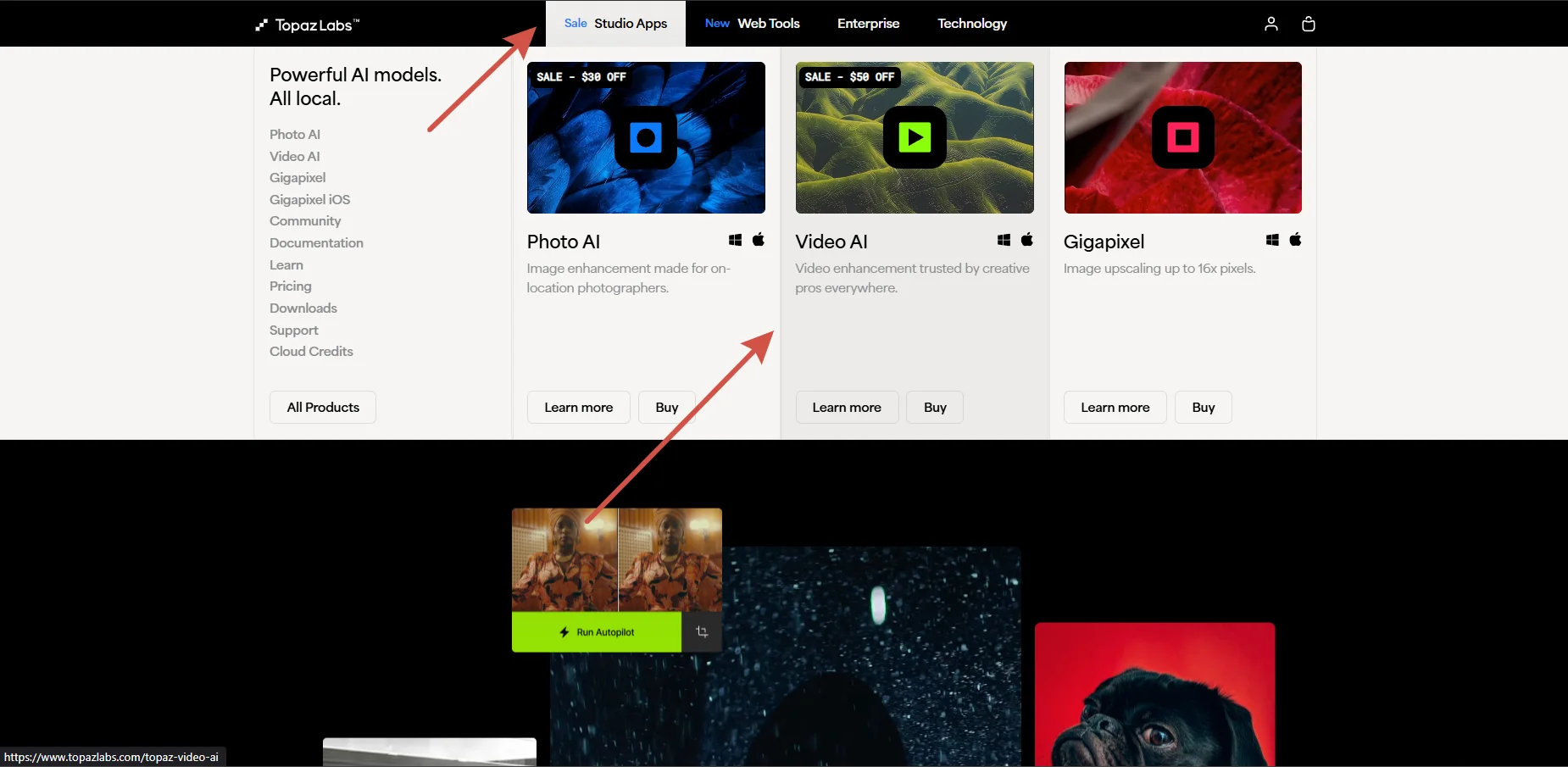The image size is (1568, 767).
Task: Click the SALE - $50 OFF badge
Action: tap(849, 77)
